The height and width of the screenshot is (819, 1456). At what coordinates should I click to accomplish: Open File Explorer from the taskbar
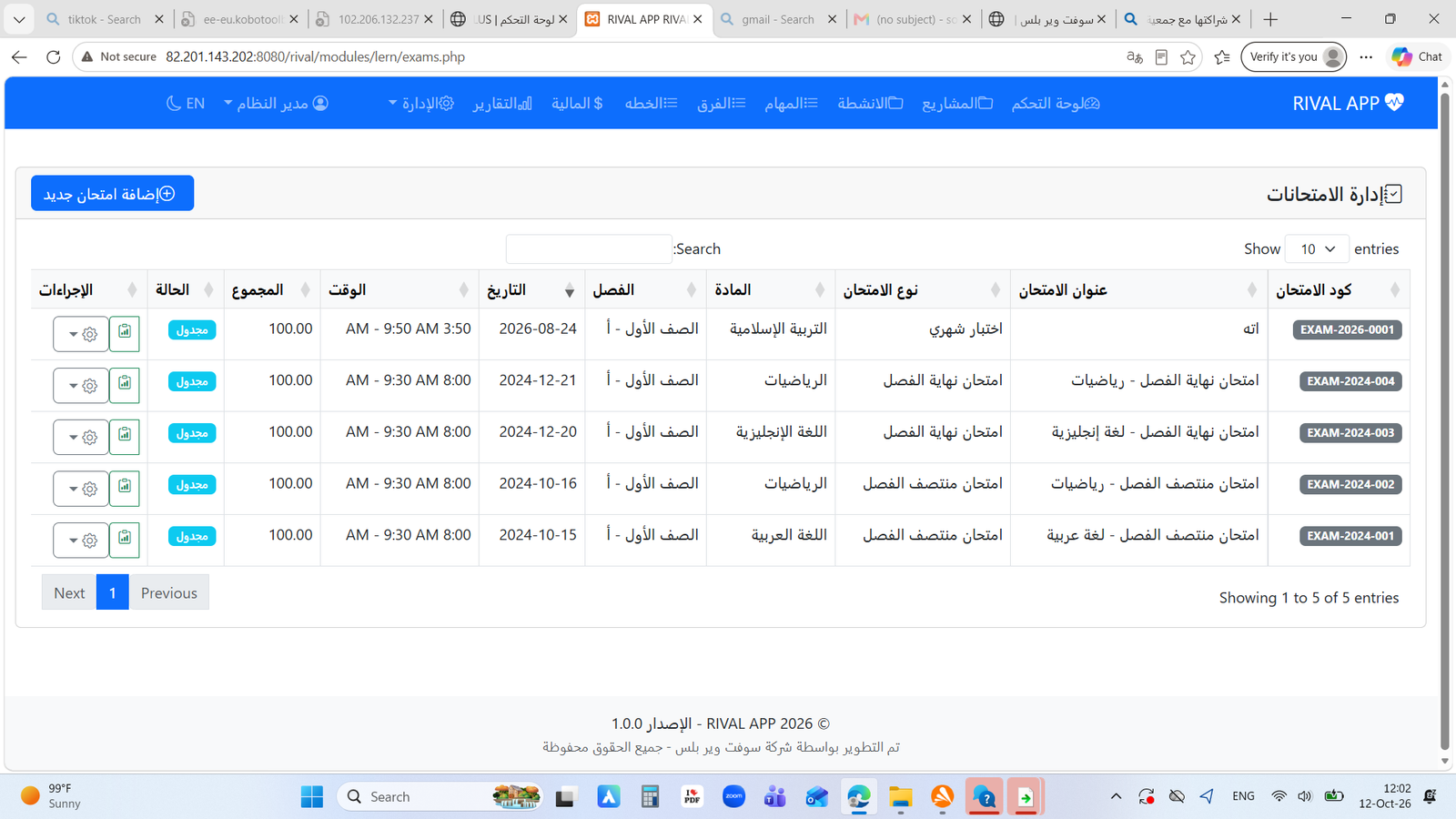[900, 797]
